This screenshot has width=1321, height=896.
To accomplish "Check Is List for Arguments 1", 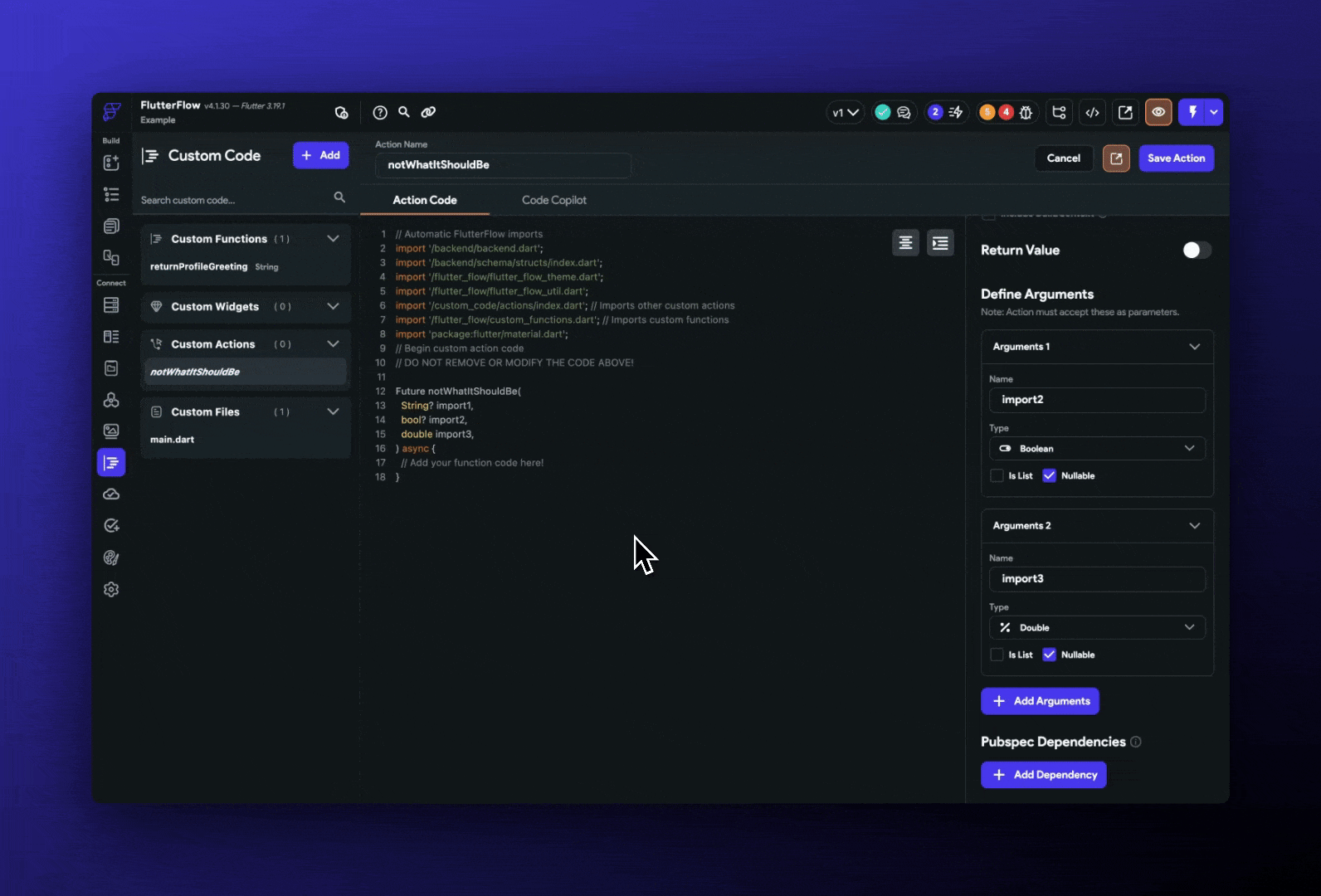I will point(997,475).
